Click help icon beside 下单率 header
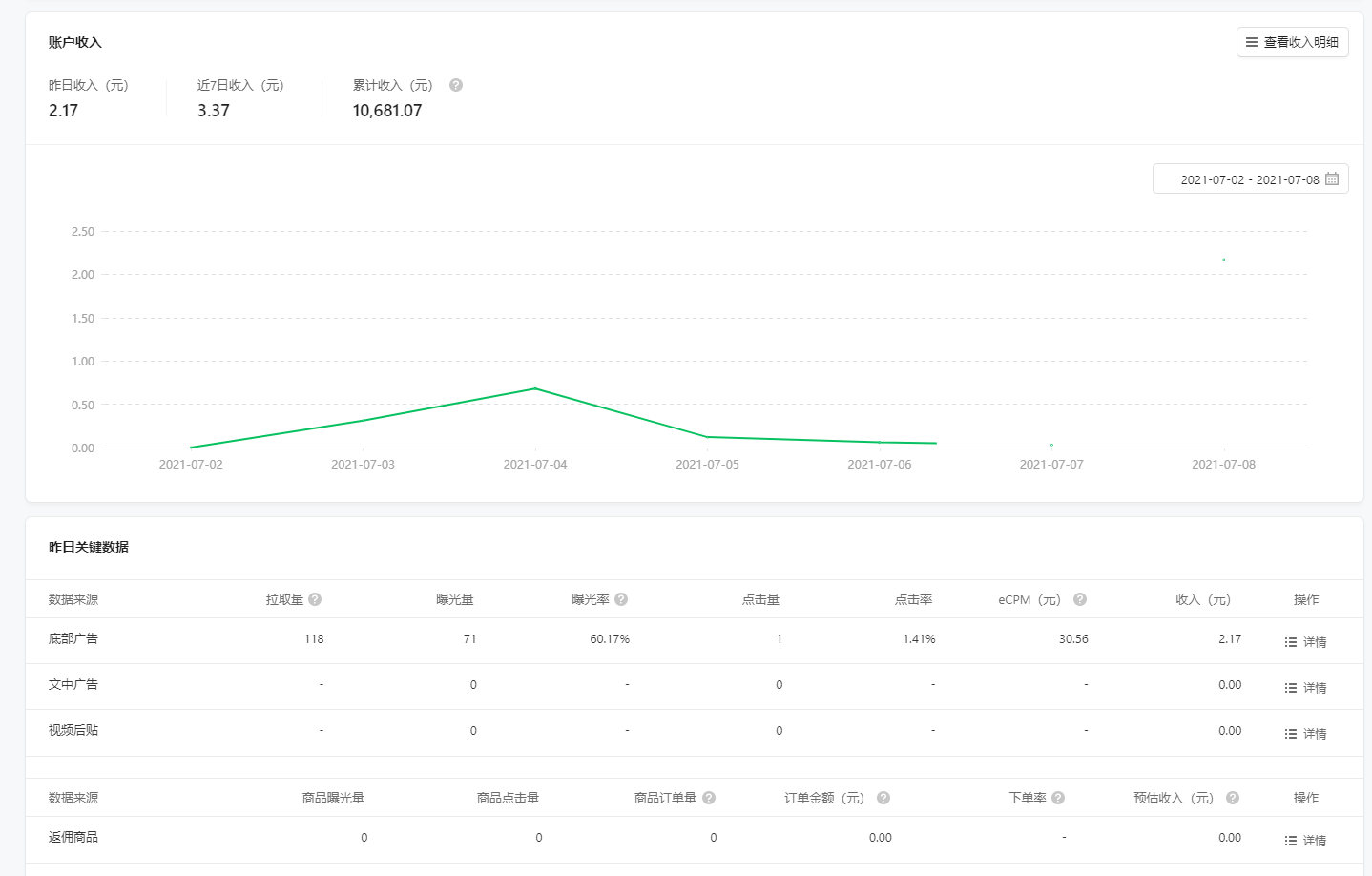 coord(1058,798)
